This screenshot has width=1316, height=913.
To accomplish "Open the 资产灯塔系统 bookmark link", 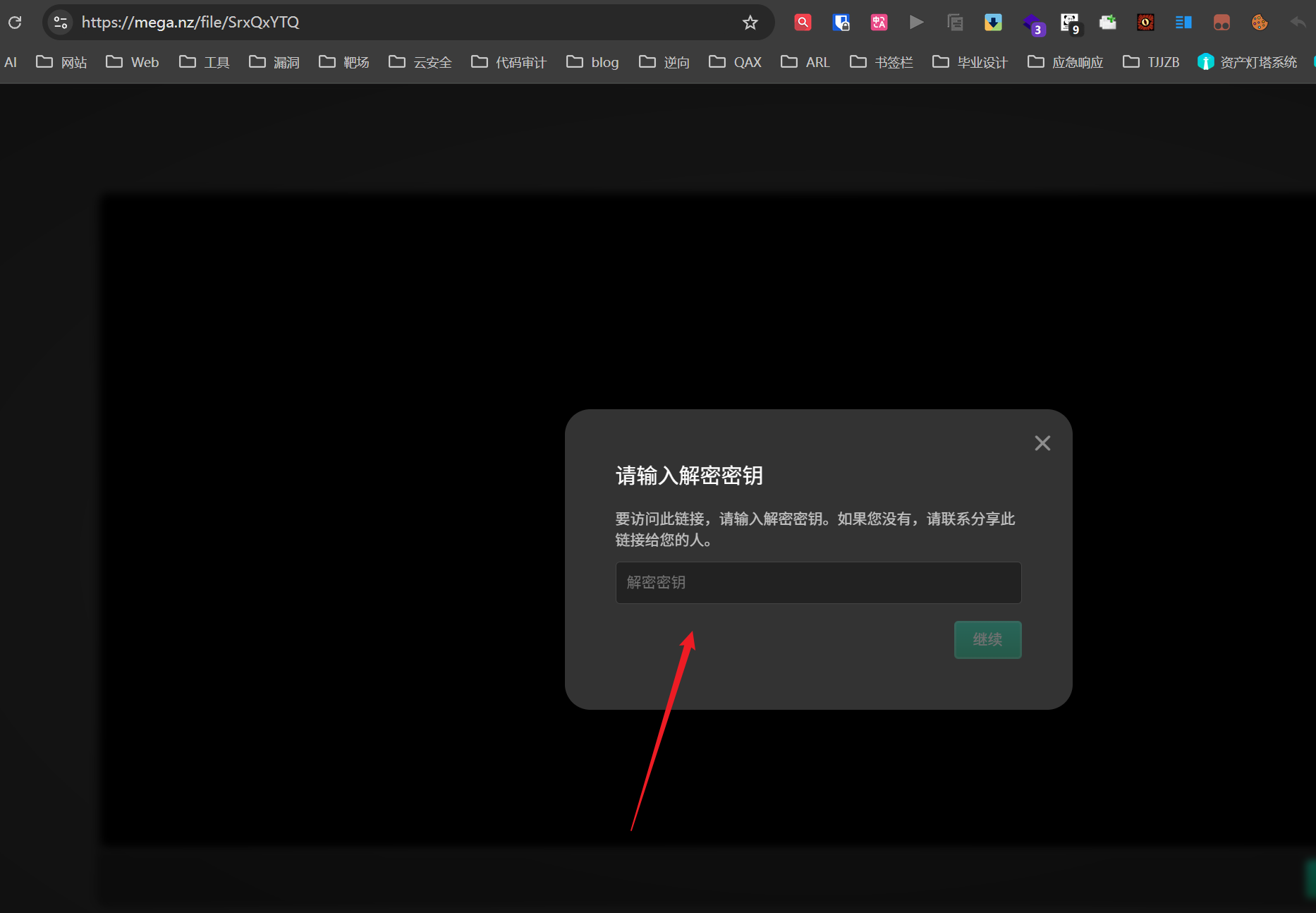I will point(1247,62).
